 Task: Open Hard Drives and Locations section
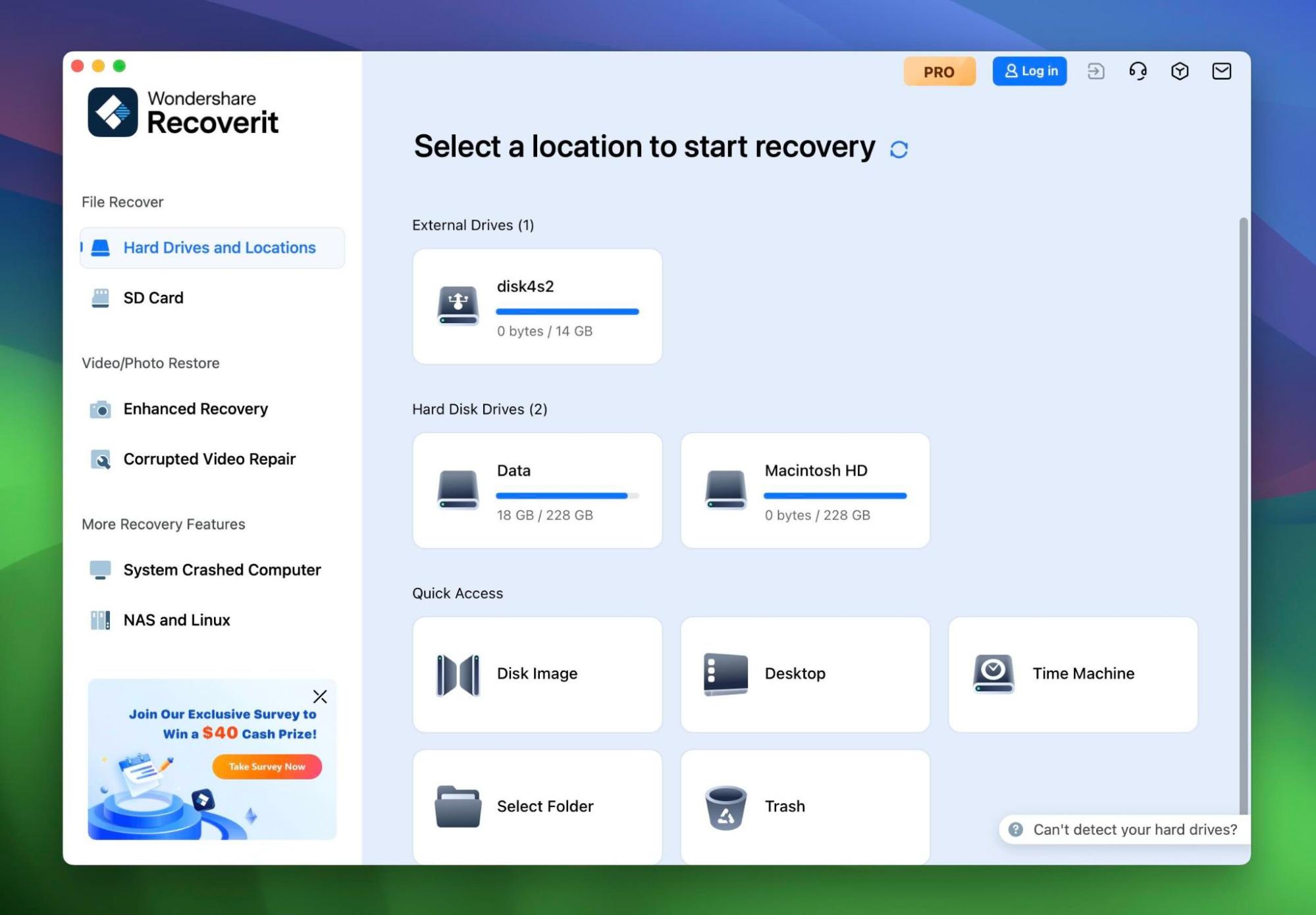pyautogui.click(x=212, y=248)
